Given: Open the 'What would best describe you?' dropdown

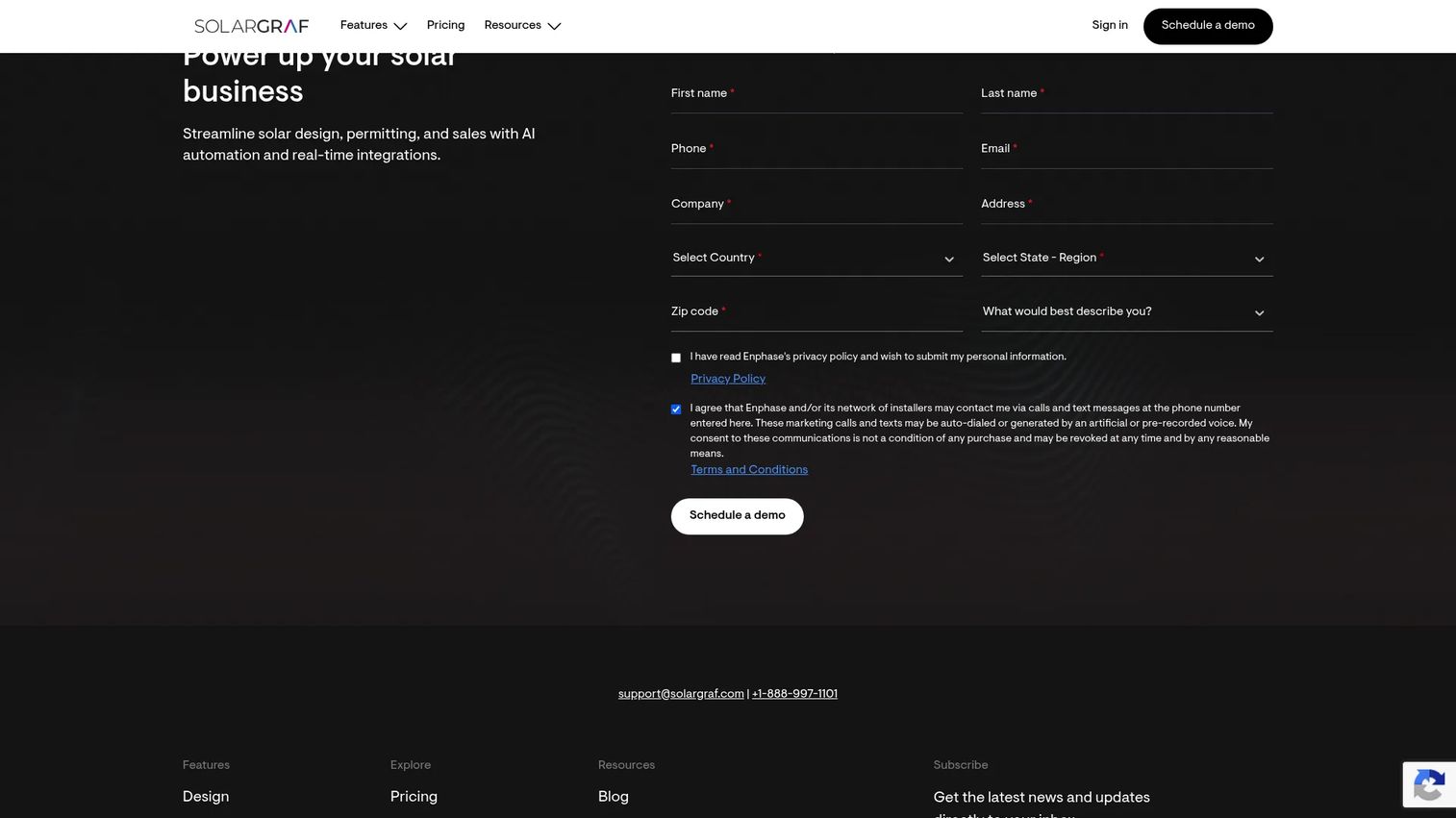Looking at the screenshot, I should 1127,312.
